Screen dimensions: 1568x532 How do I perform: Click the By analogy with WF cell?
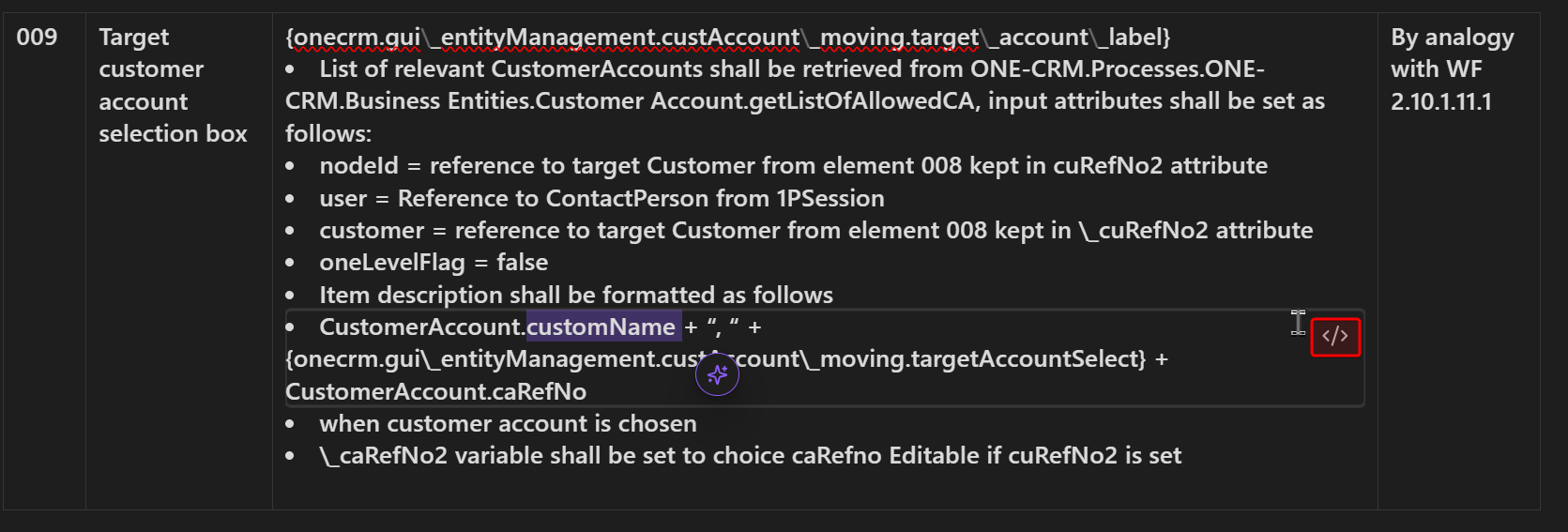(x=1452, y=53)
